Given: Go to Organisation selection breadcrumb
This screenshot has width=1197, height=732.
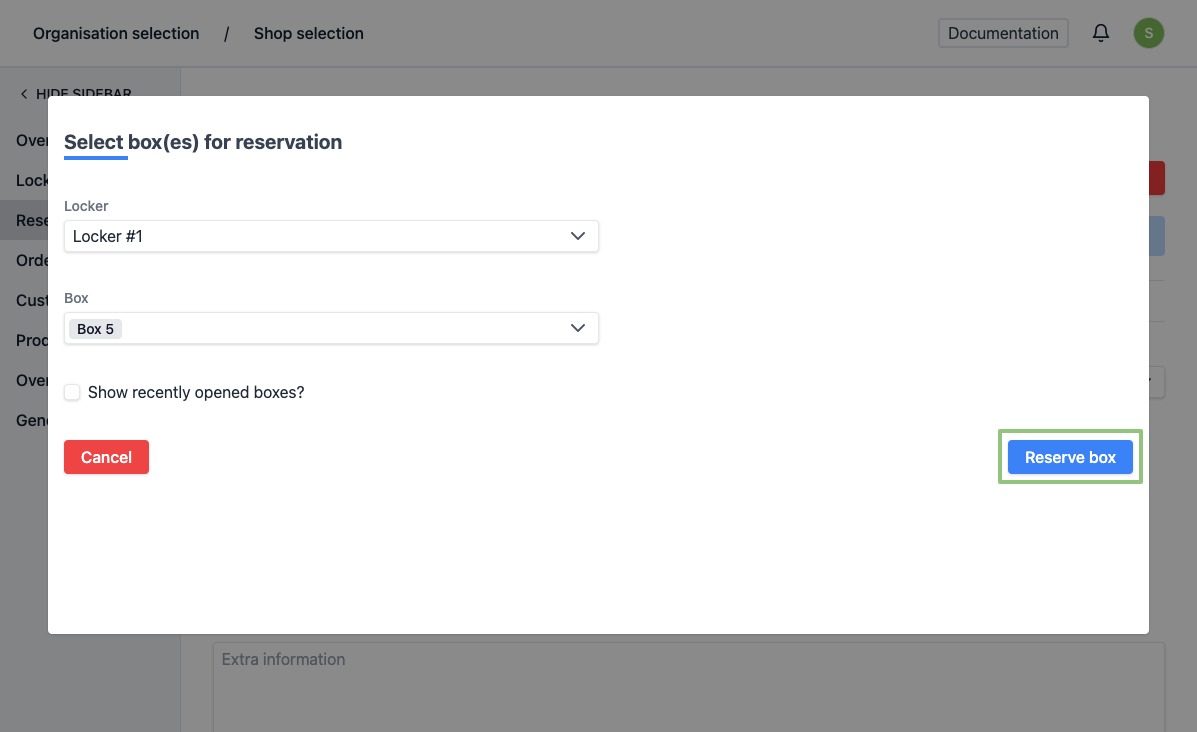Looking at the screenshot, I should tap(116, 34).
